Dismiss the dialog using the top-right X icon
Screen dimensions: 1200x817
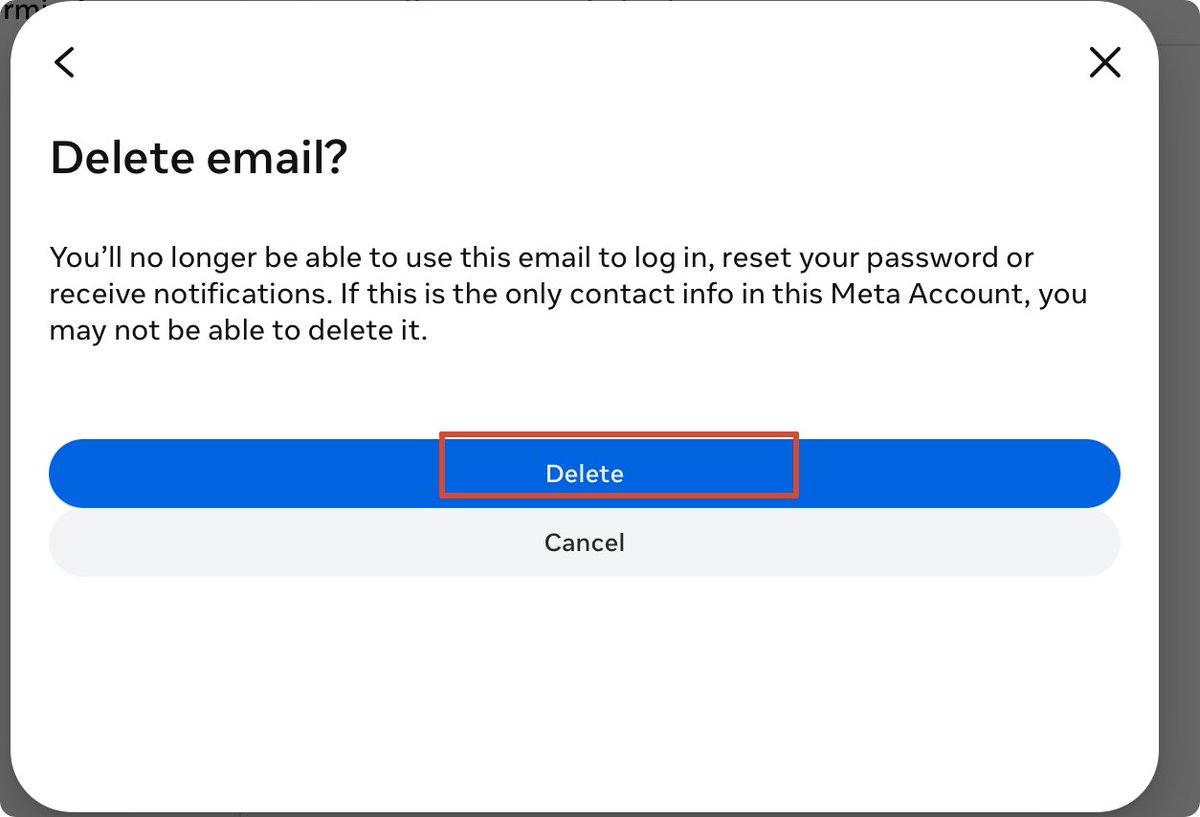(x=1105, y=63)
